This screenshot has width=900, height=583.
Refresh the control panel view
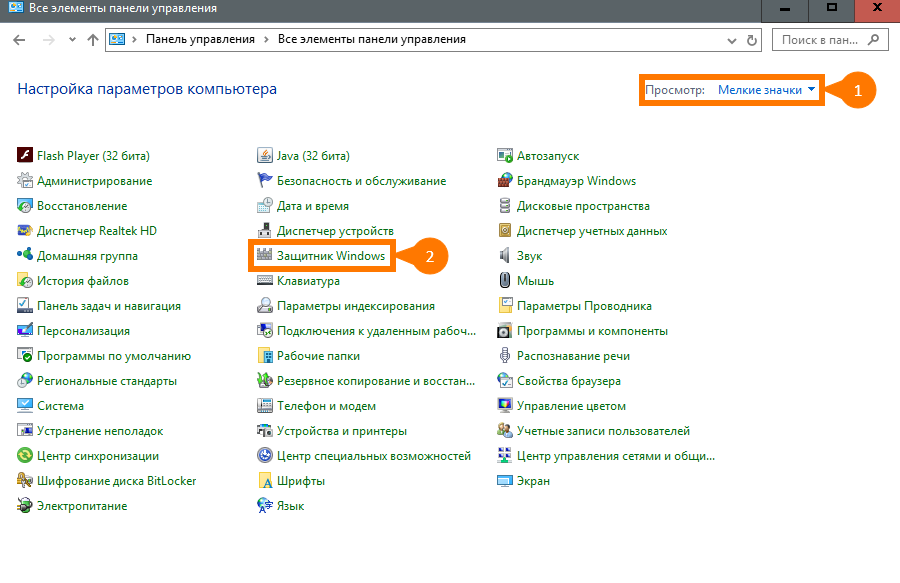(x=751, y=40)
